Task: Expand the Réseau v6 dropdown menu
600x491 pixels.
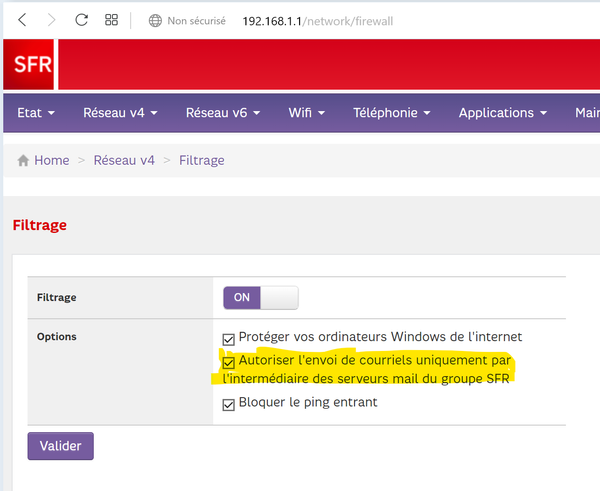Action: pos(223,113)
